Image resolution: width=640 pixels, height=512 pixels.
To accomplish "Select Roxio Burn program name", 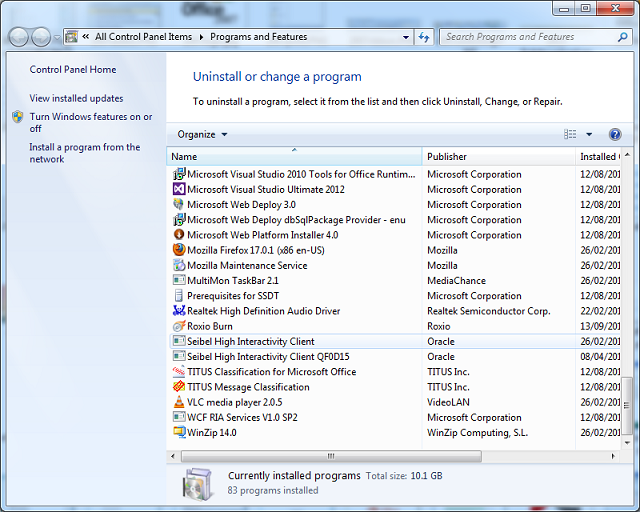I will pos(209,326).
